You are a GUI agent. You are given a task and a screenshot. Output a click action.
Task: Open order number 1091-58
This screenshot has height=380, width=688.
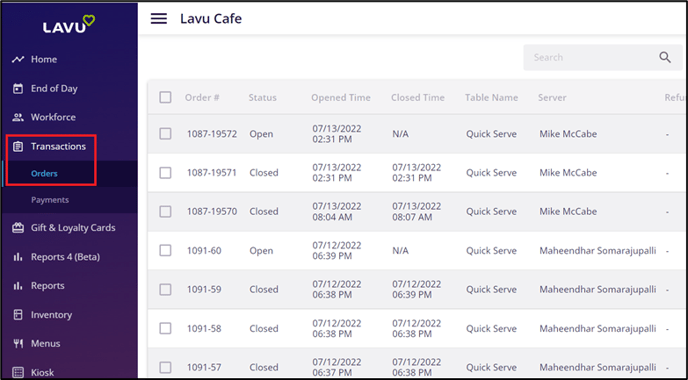pyautogui.click(x=204, y=328)
